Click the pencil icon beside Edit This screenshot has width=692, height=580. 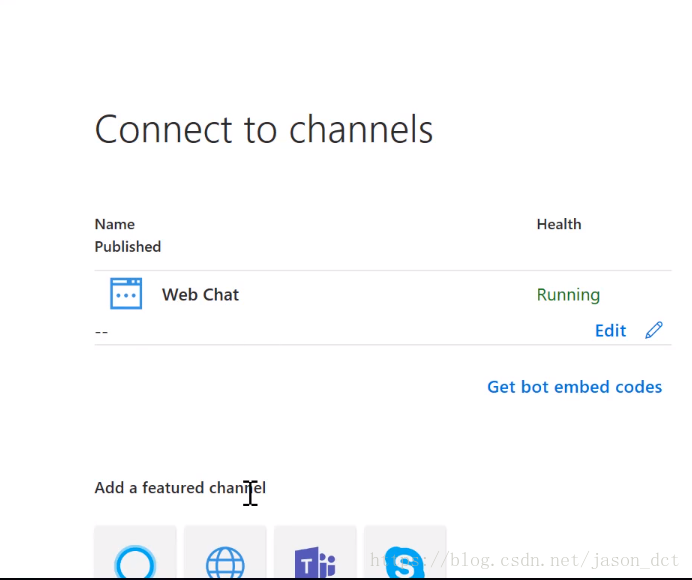[x=654, y=330]
